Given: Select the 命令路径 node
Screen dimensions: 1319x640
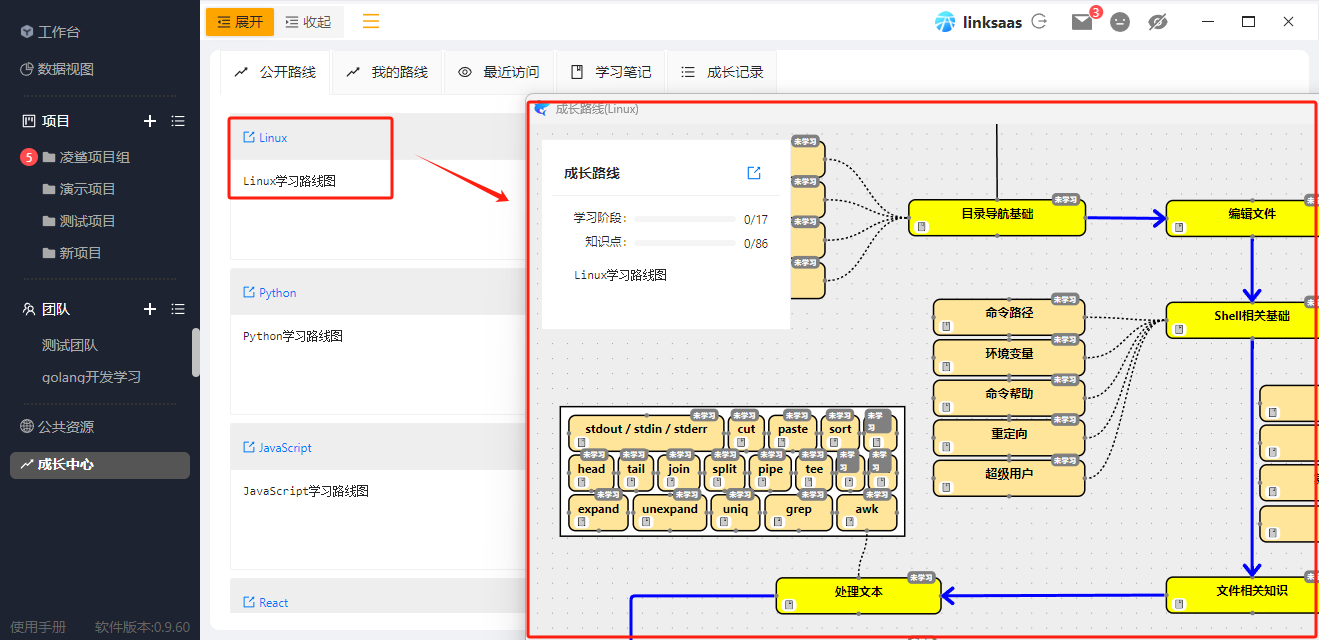Looking at the screenshot, I should coord(1009,317).
